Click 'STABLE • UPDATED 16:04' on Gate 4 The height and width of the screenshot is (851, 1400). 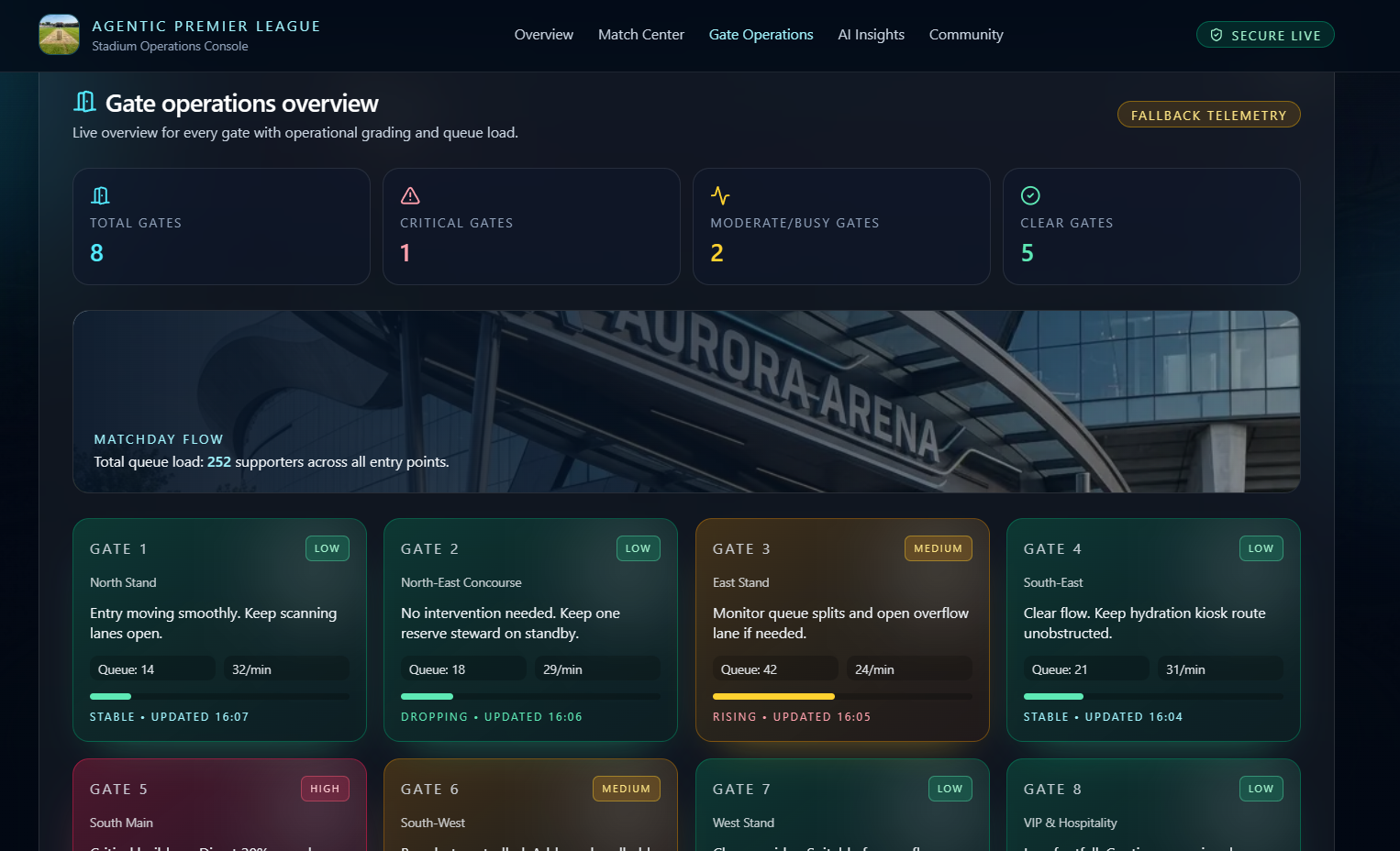1104,717
